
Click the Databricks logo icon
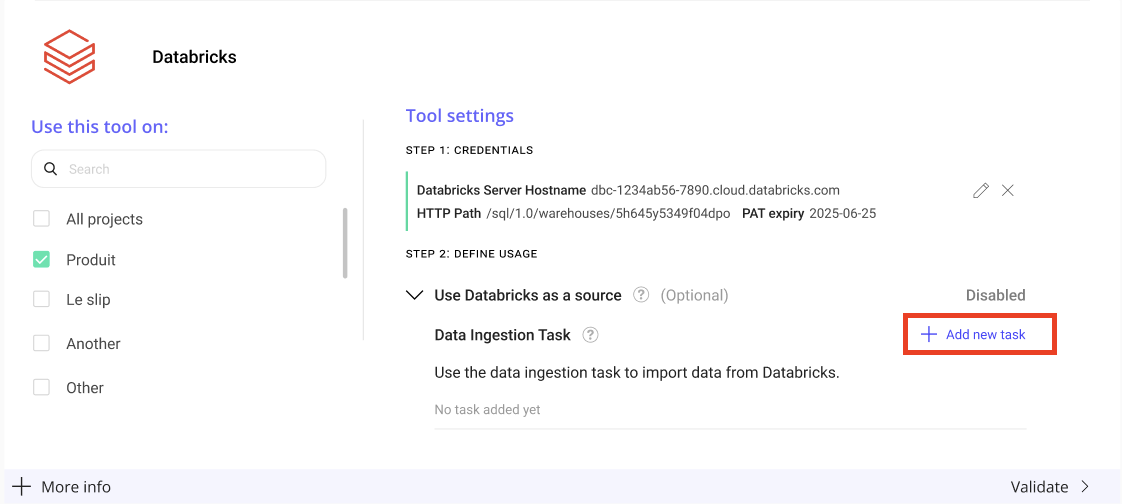pyautogui.click(x=69, y=57)
